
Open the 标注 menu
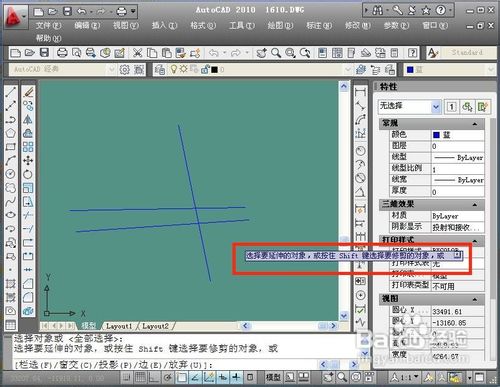[x=319, y=25]
